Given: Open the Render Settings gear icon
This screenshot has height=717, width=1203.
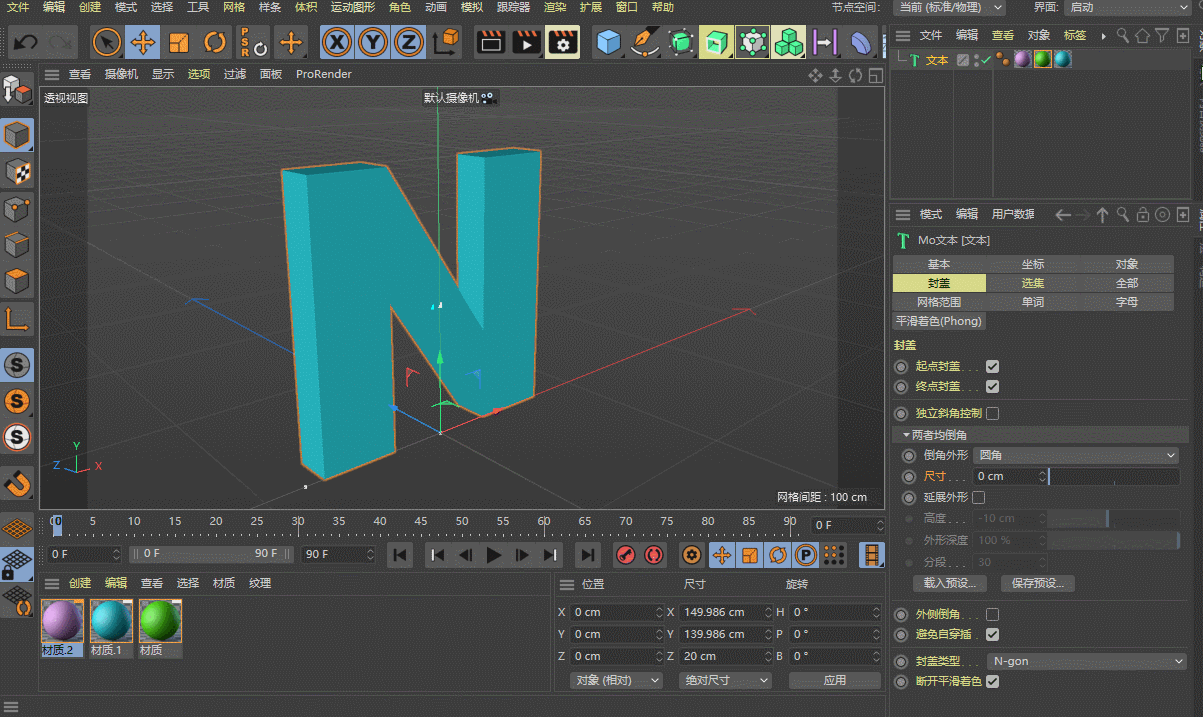Looking at the screenshot, I should (x=563, y=43).
